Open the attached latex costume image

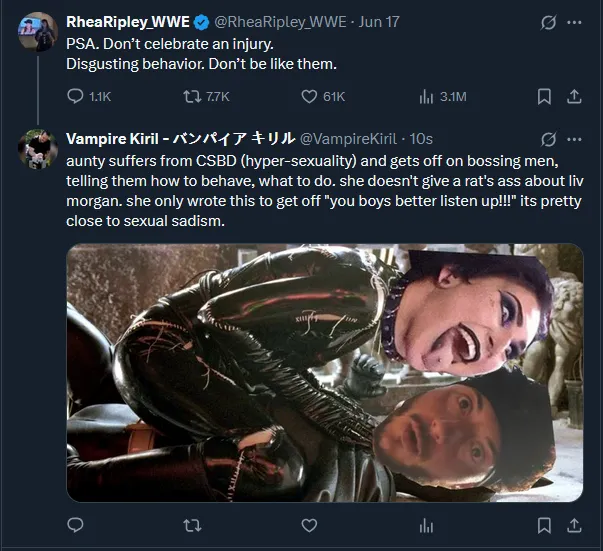[324, 372]
